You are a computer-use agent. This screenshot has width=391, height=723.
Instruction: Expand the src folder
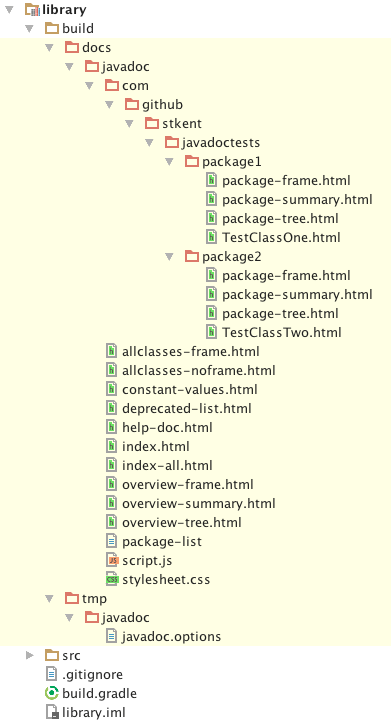click(30, 655)
